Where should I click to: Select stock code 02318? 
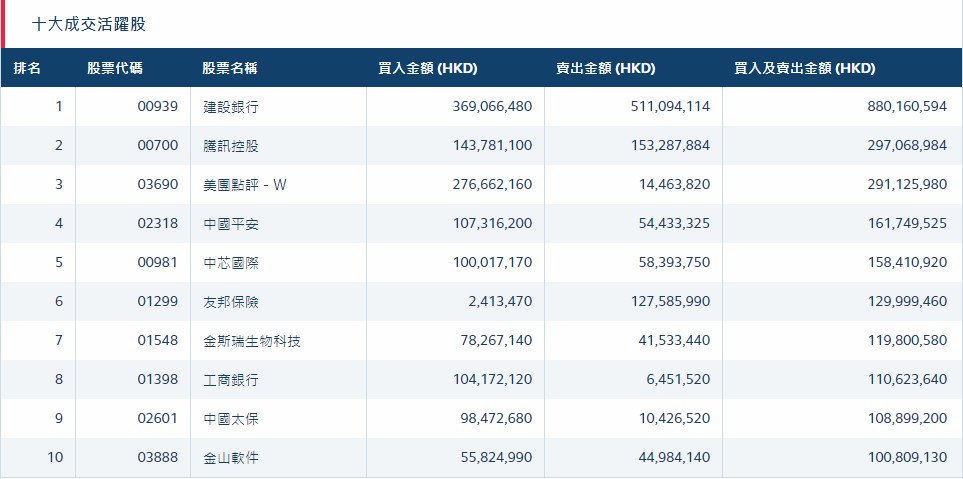pos(158,224)
